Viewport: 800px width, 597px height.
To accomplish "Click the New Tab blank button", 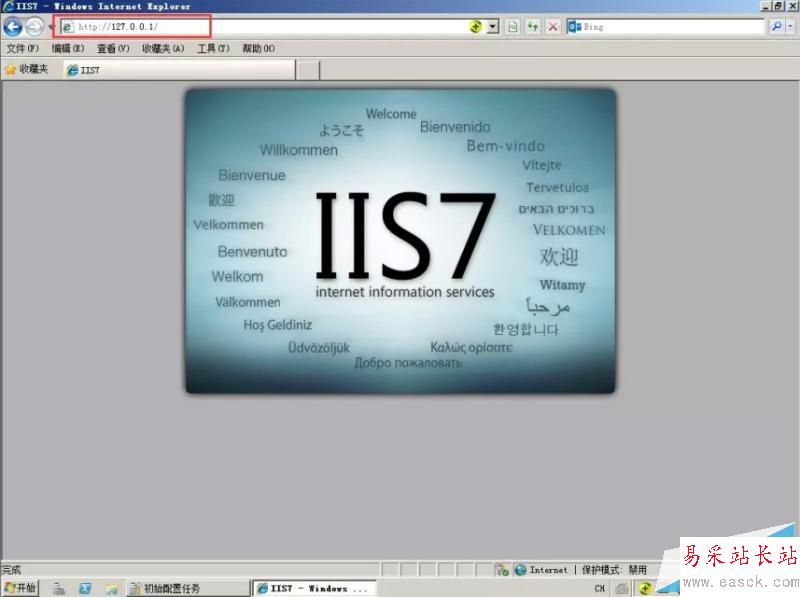I will pyautogui.click(x=308, y=70).
